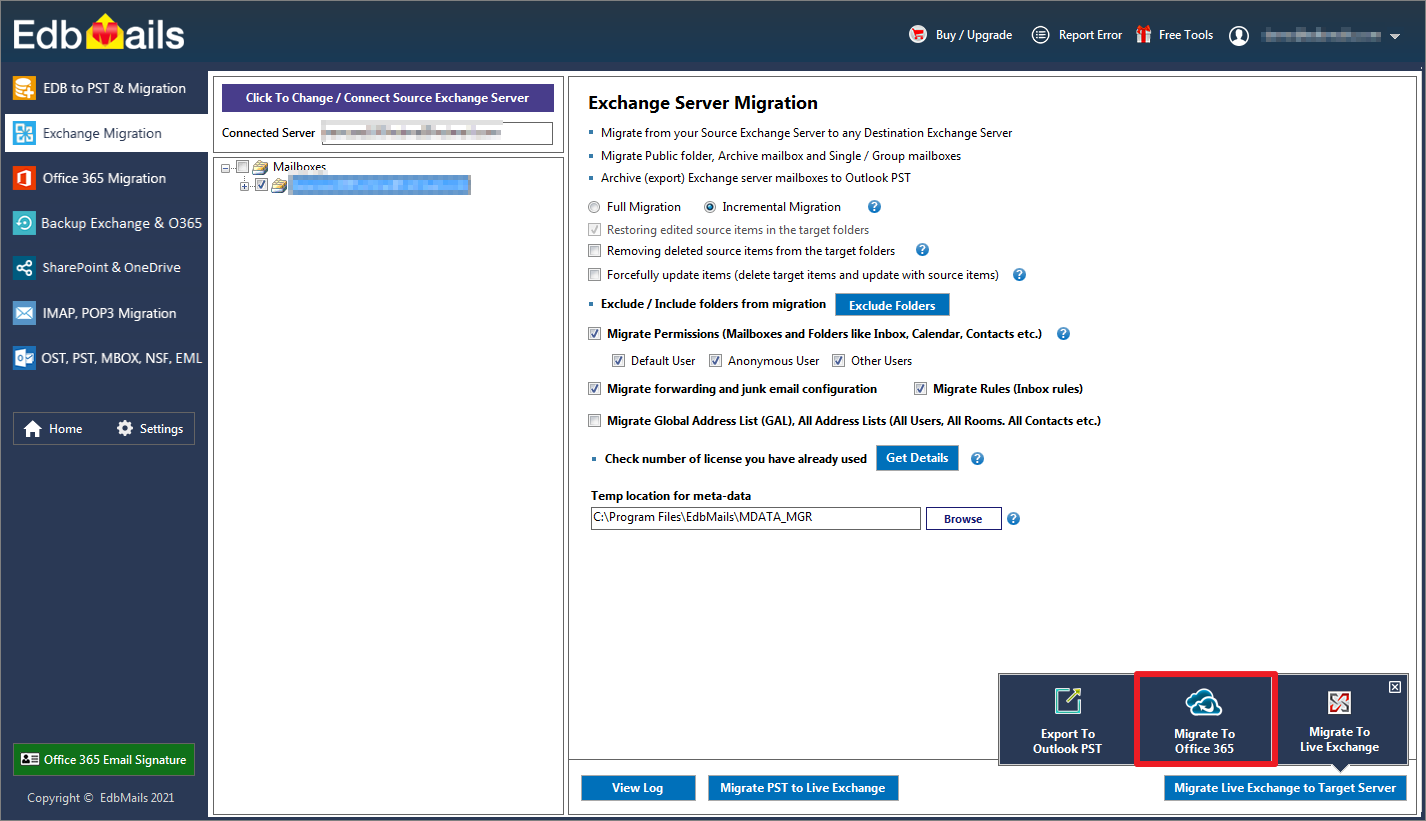
Task: Click help icon for Forcefully update items
Action: [x=1020, y=275]
